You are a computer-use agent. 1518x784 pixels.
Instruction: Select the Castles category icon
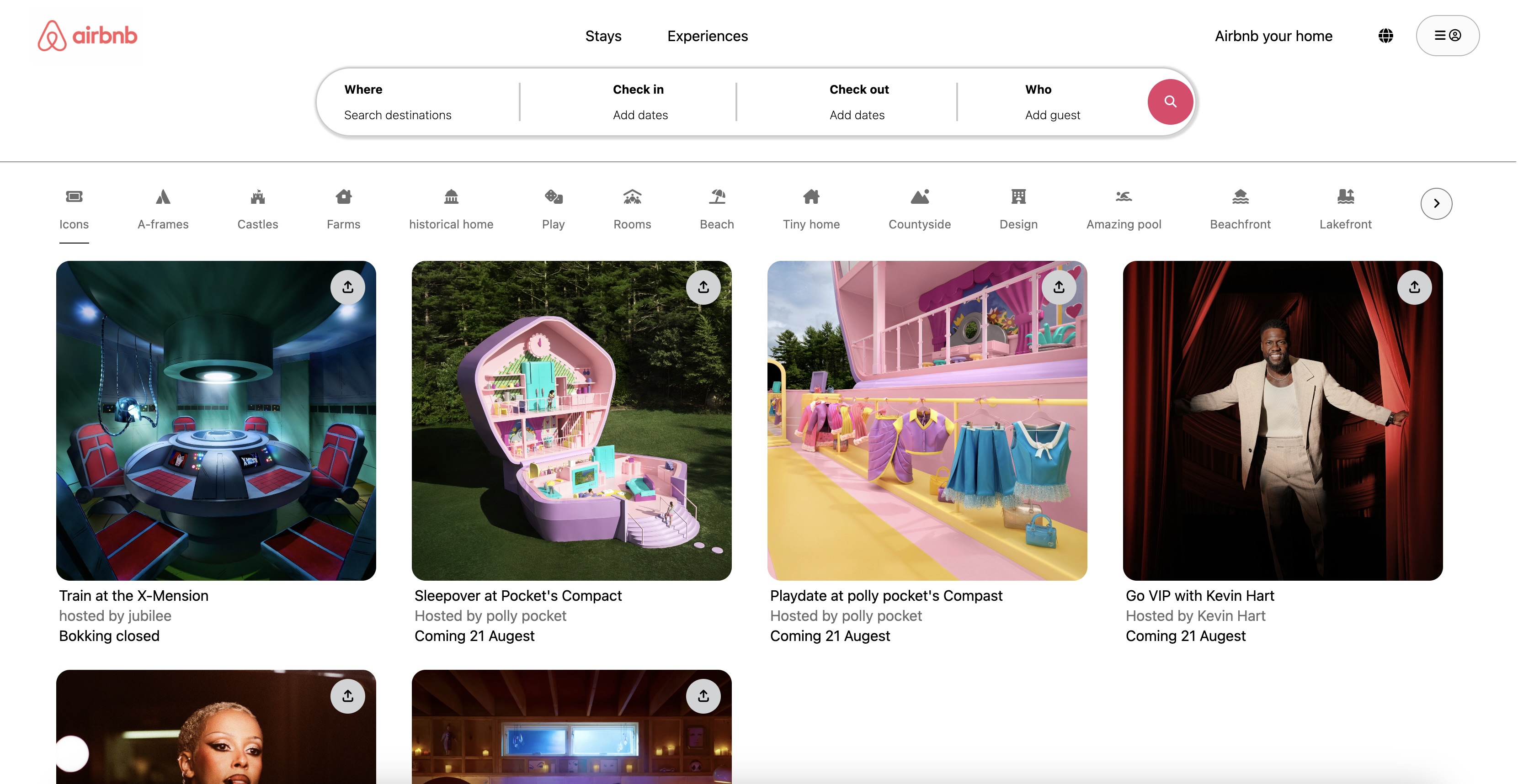click(257, 197)
